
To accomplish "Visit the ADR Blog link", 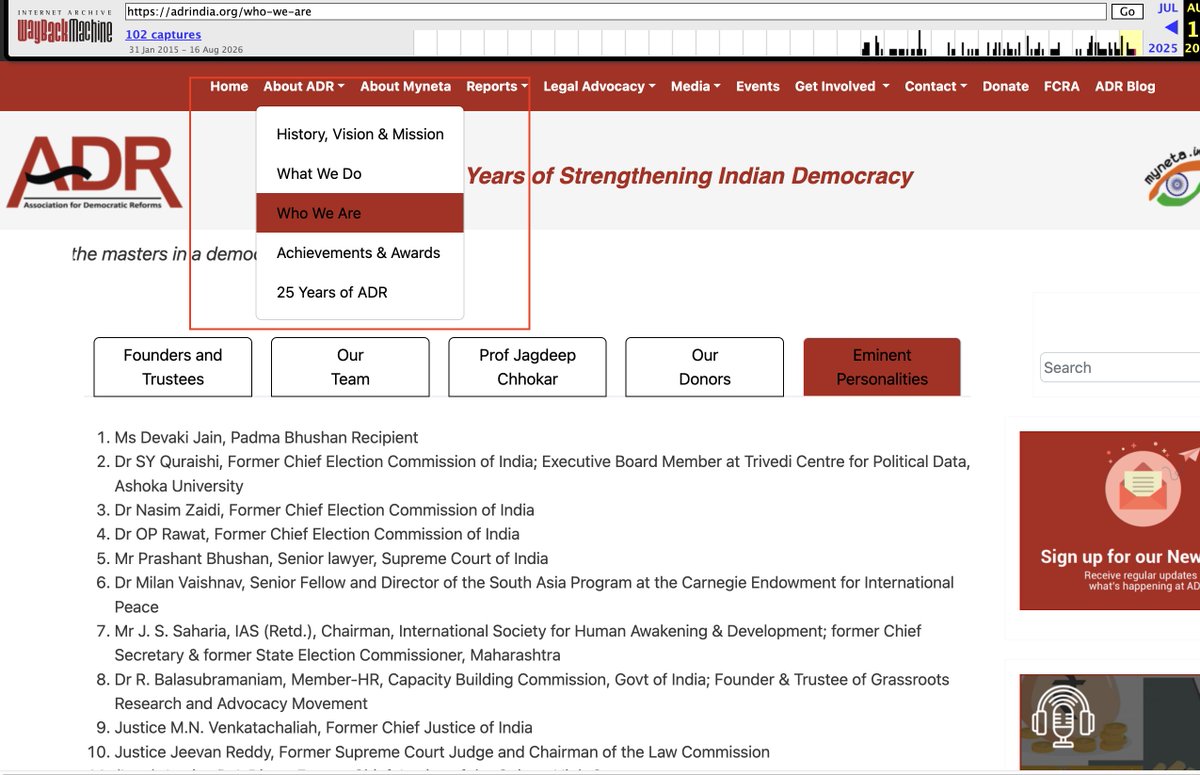I will pos(1124,86).
